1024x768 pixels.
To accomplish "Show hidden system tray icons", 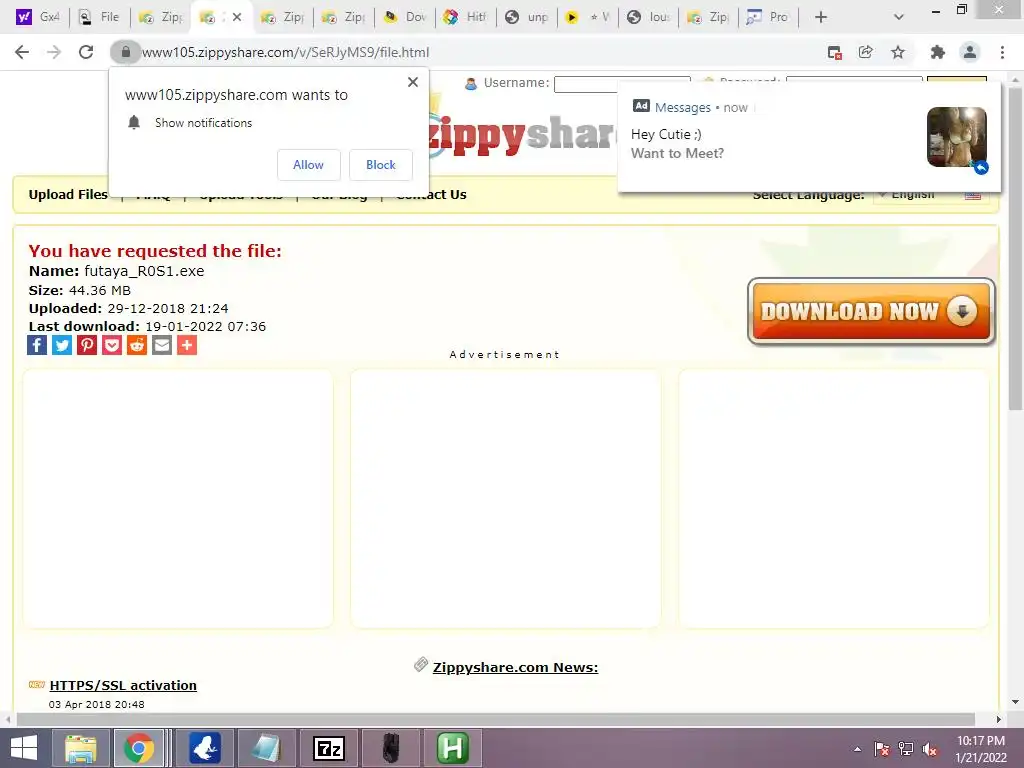I will click(x=857, y=749).
